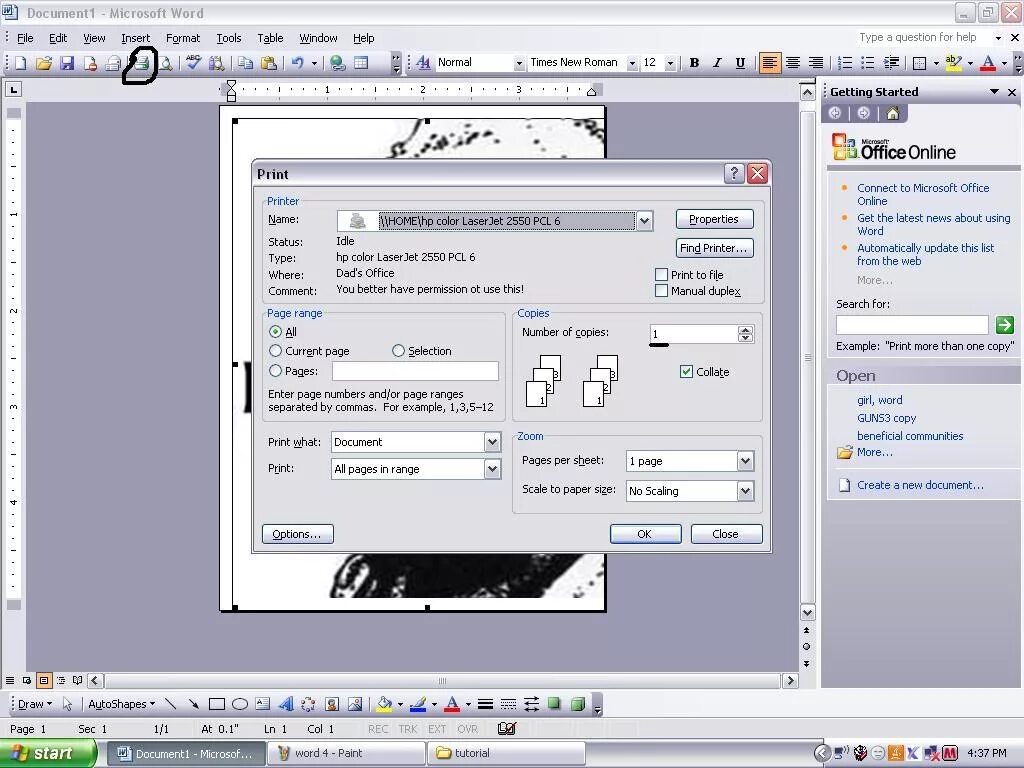Click the Options button in Print dialog
Screen dimensions: 1024x768
coord(298,534)
